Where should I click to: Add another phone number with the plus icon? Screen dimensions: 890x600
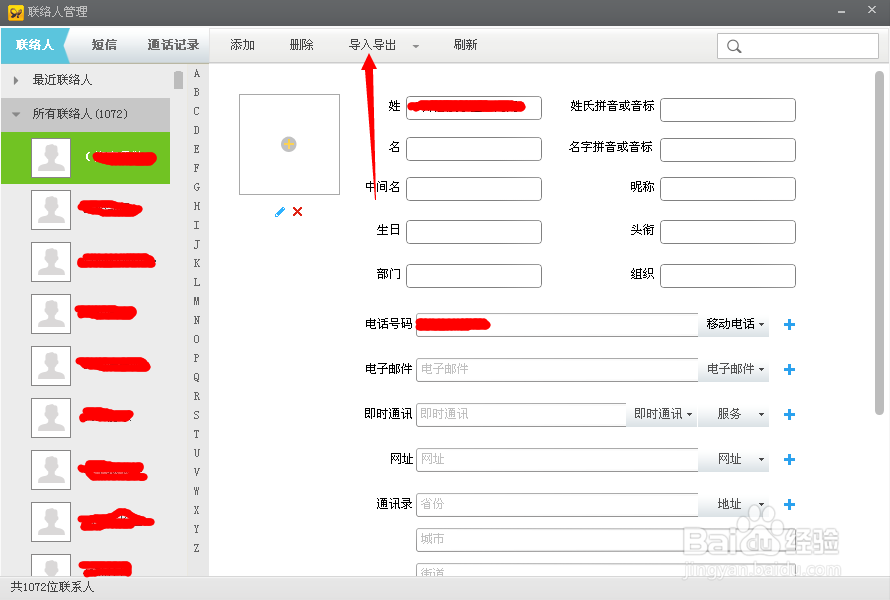pyautogui.click(x=789, y=324)
